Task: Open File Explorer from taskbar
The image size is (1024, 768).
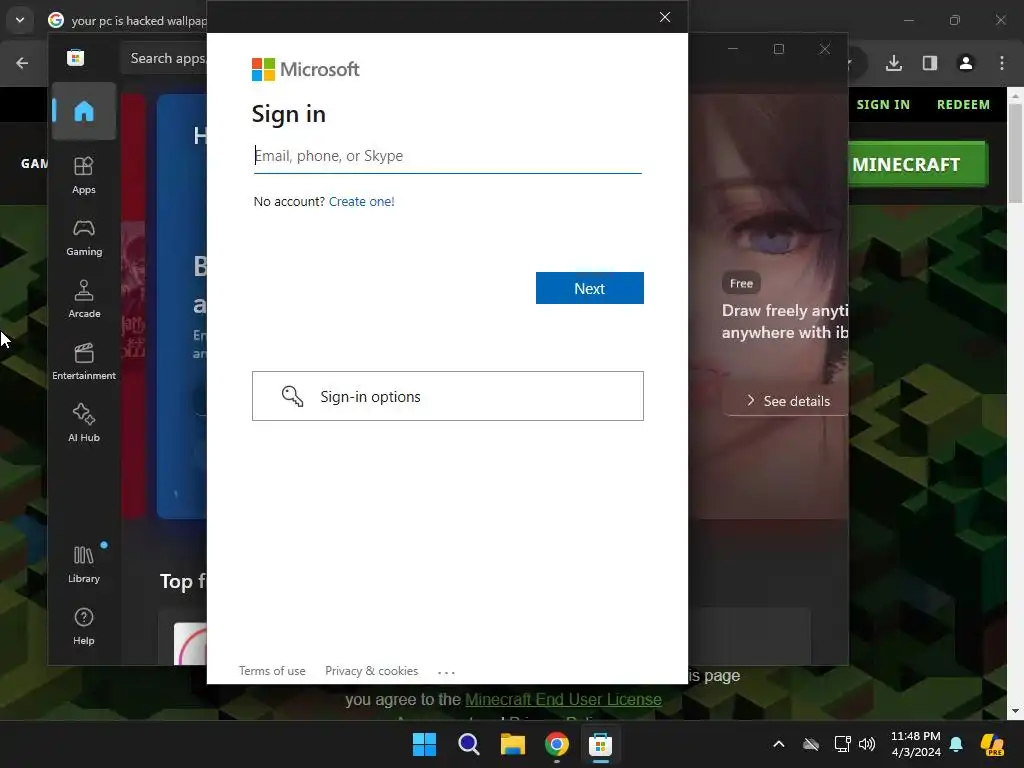Action: pyautogui.click(x=513, y=744)
